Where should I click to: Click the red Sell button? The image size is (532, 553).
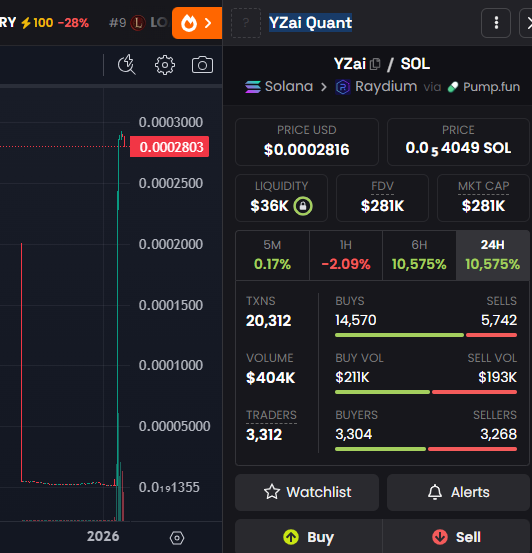457,537
